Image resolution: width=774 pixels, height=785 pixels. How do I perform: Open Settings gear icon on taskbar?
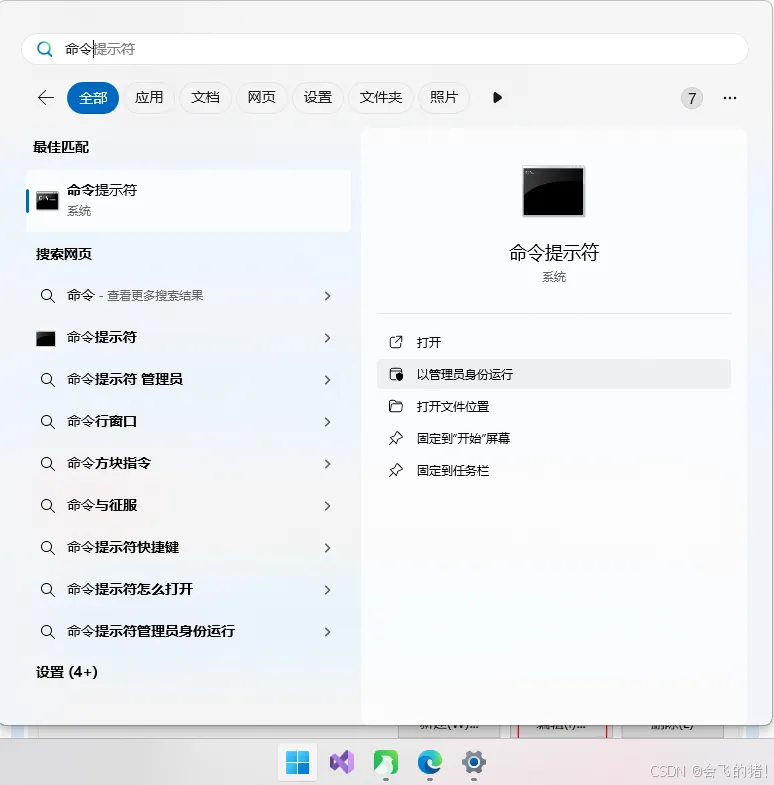click(474, 762)
